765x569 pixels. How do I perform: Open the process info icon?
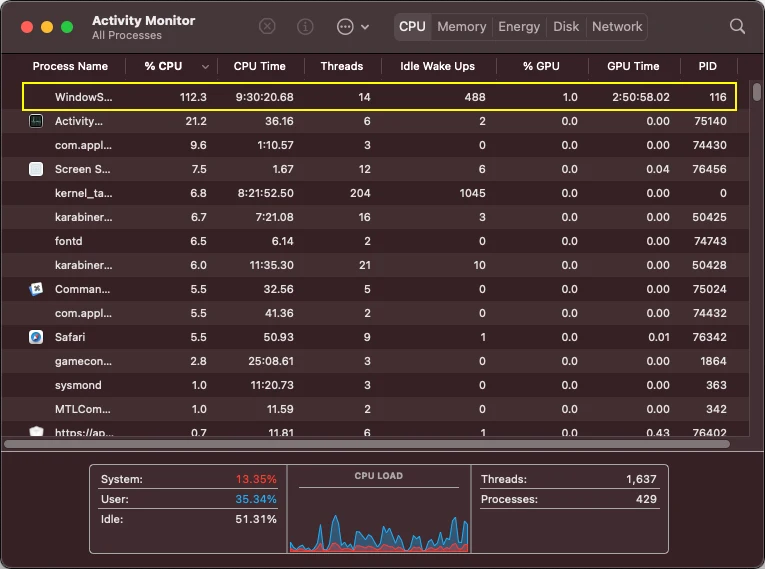click(x=305, y=26)
